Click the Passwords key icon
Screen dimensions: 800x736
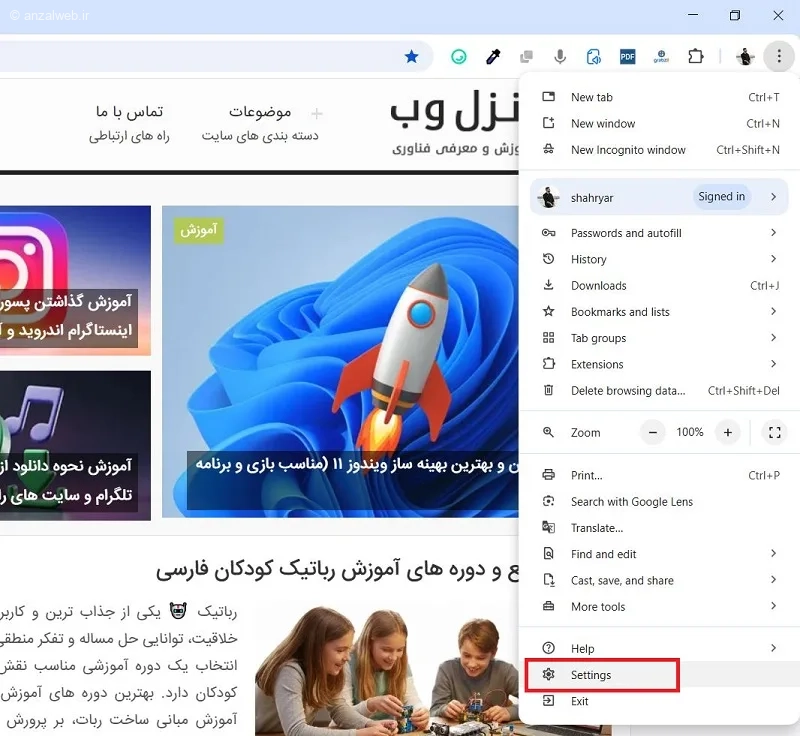[x=548, y=233]
